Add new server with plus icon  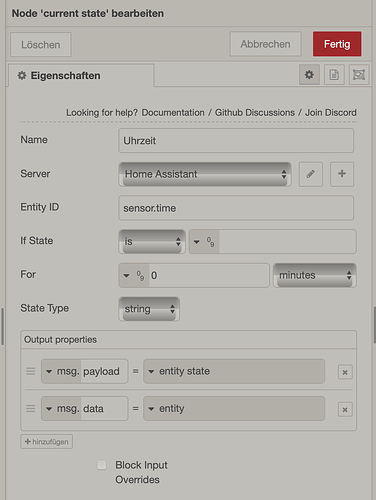pyautogui.click(x=342, y=174)
